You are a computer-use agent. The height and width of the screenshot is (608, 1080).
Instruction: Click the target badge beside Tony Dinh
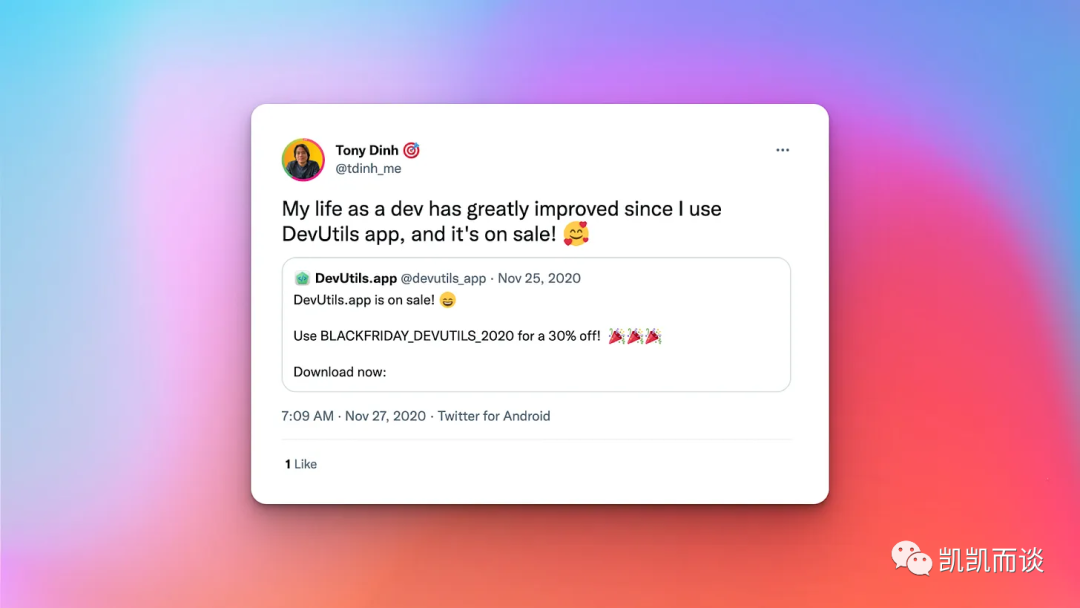pos(411,150)
